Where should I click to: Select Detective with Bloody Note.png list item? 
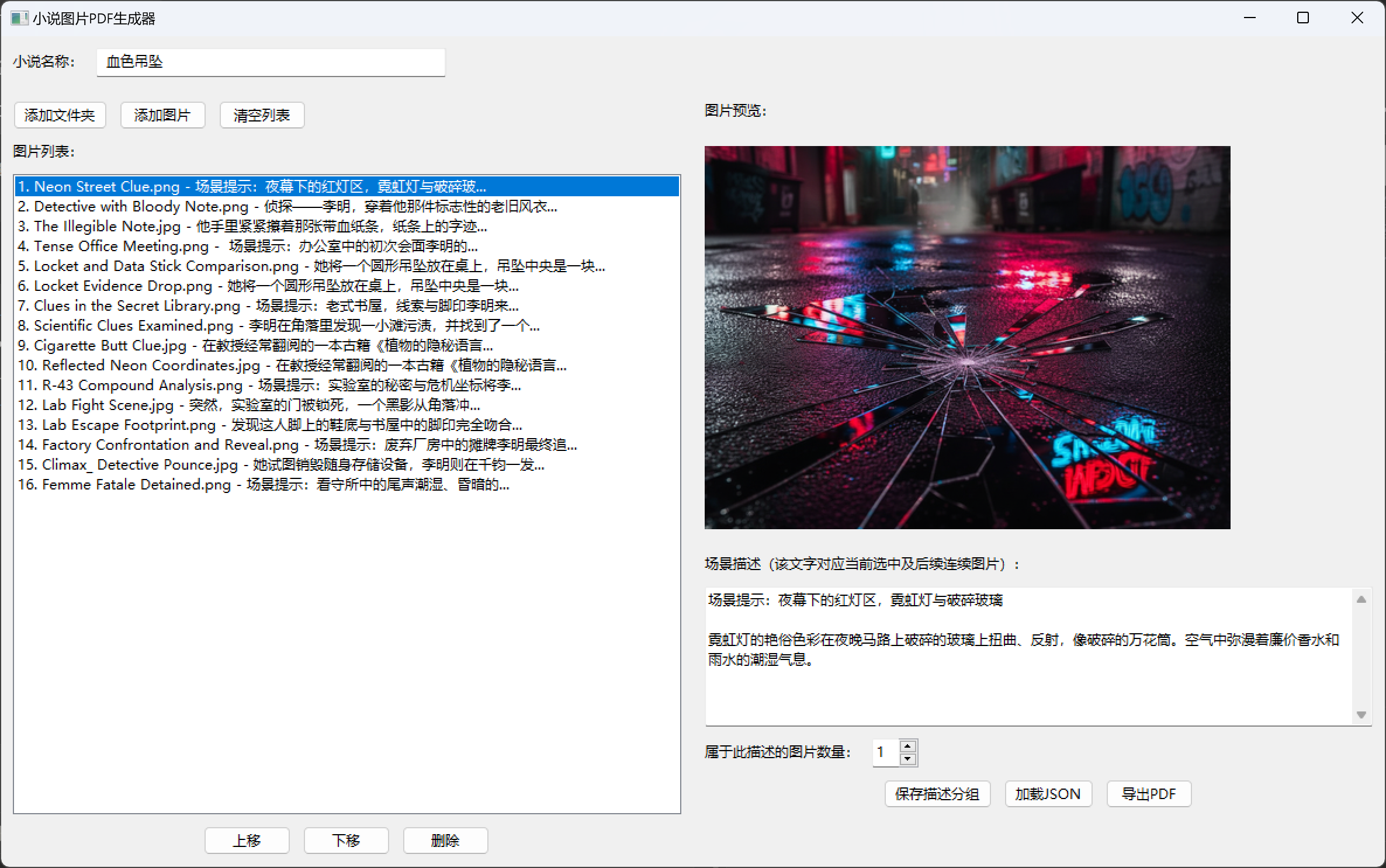(286, 206)
